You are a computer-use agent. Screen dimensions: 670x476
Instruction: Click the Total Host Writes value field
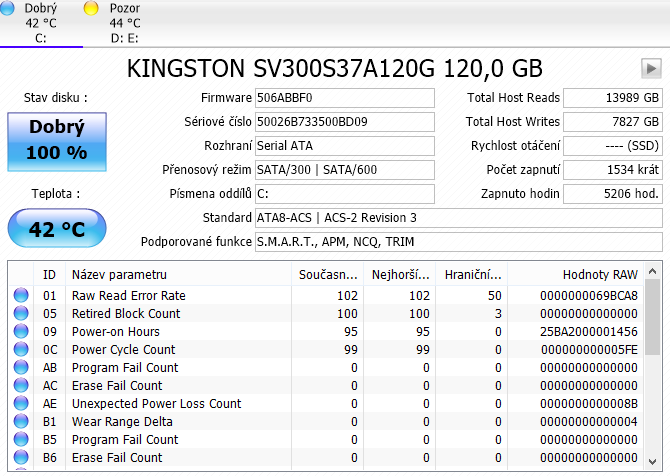point(612,121)
